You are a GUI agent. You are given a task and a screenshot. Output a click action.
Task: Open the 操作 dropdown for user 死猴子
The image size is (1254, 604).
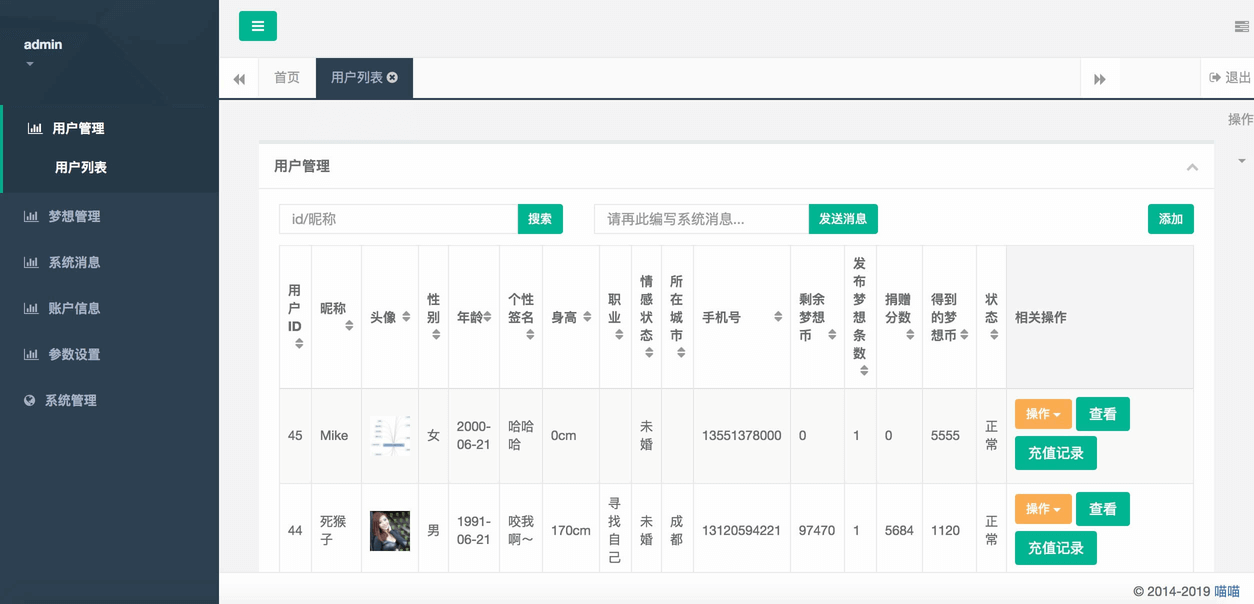(1043, 509)
